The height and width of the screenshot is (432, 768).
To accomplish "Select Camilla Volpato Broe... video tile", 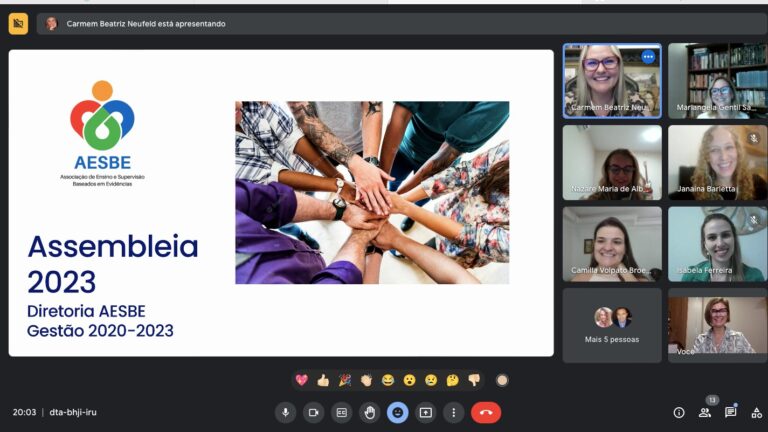I will tap(612, 244).
